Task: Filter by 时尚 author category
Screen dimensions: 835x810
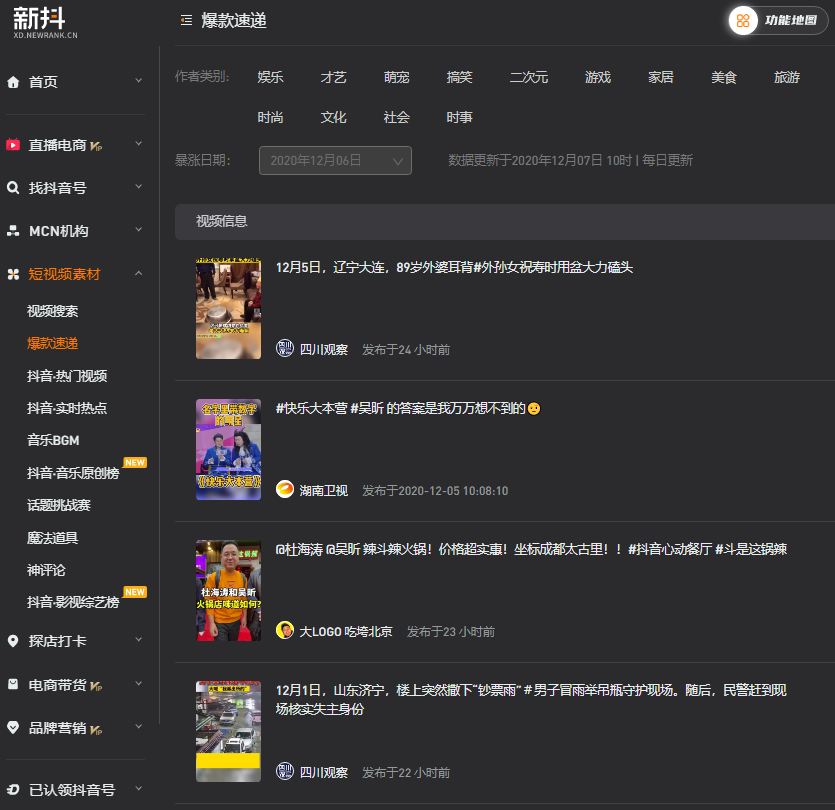Action: pos(270,117)
